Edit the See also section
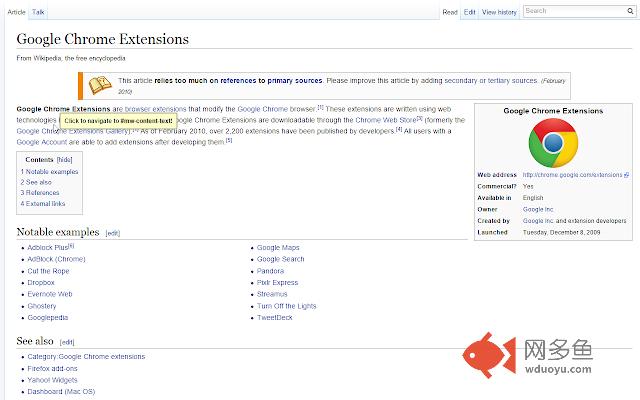The width and height of the screenshot is (640, 400). 67,342
